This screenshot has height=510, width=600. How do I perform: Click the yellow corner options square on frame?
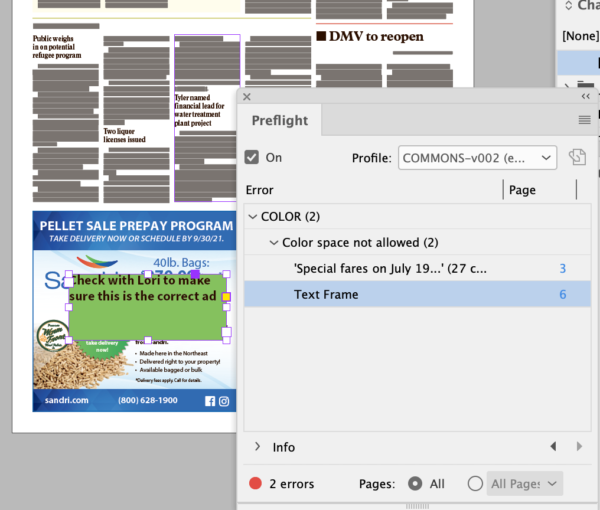226,297
